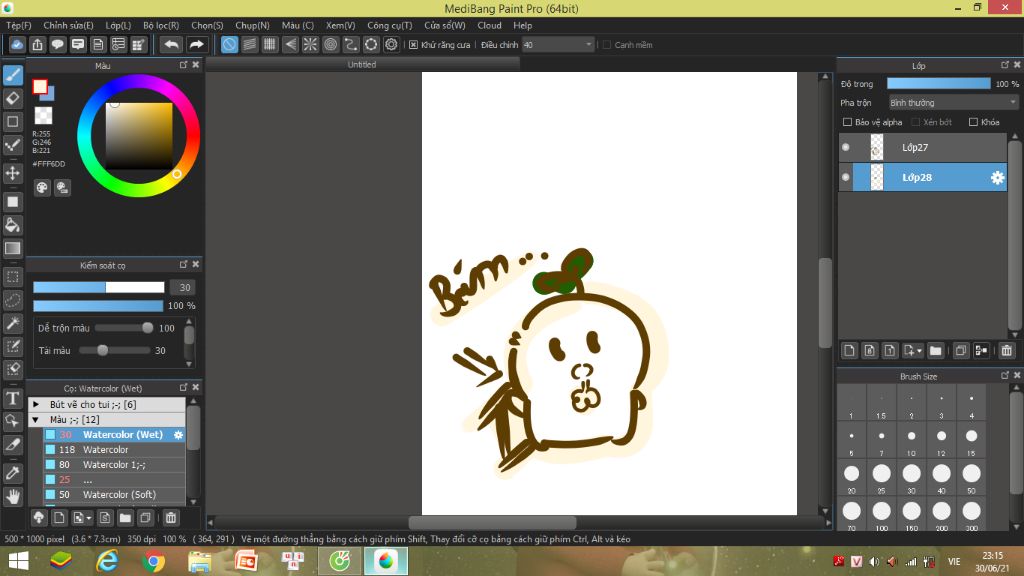Open Lớp28 layer settings gear

(997, 178)
